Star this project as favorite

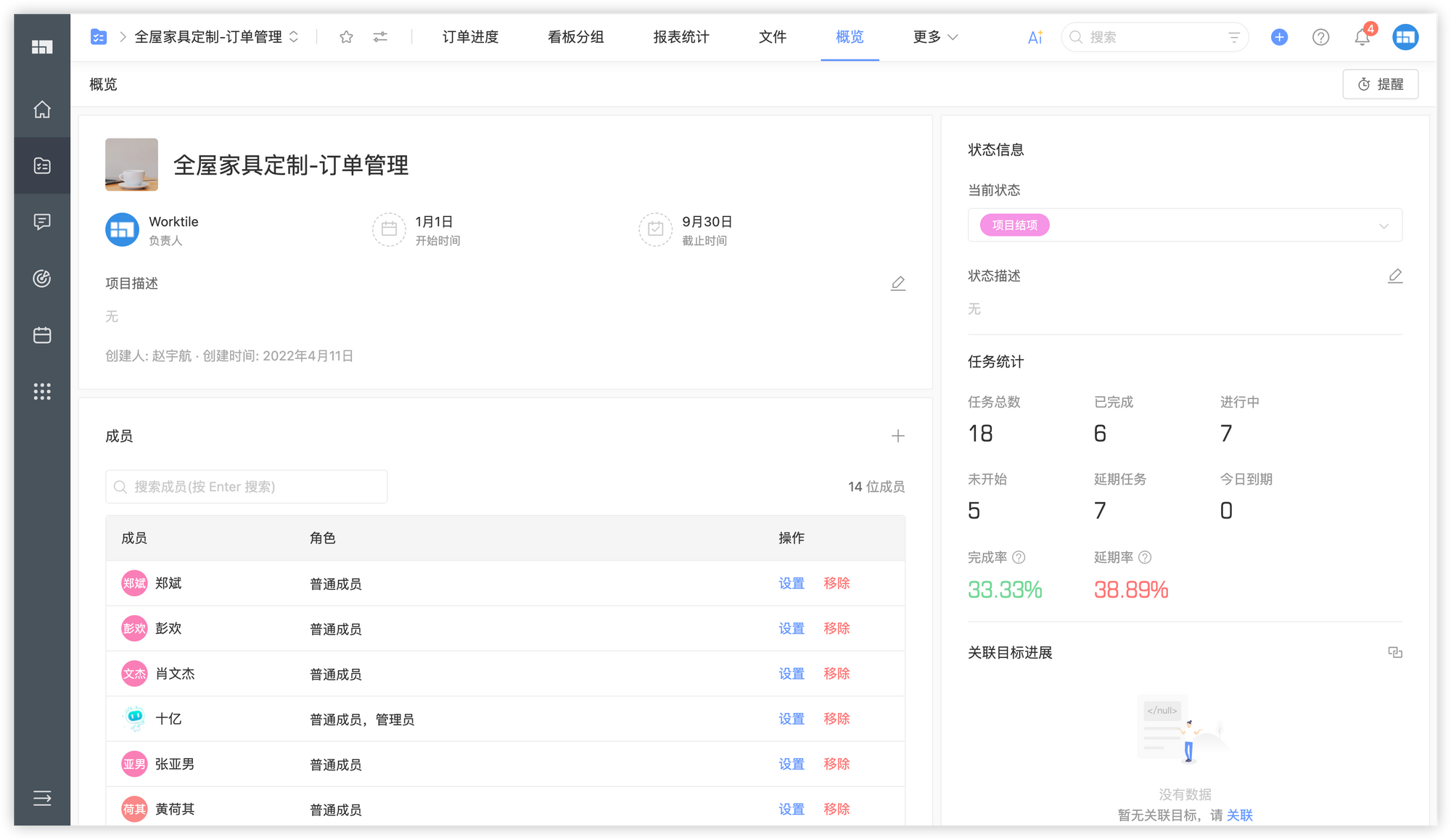pos(346,37)
